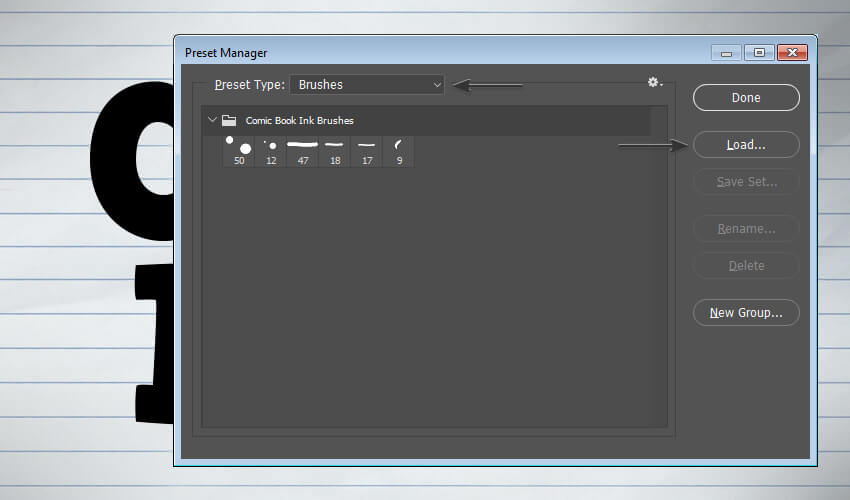Image resolution: width=850 pixels, height=500 pixels.
Task: Click the Load... button
Action: tap(746, 145)
